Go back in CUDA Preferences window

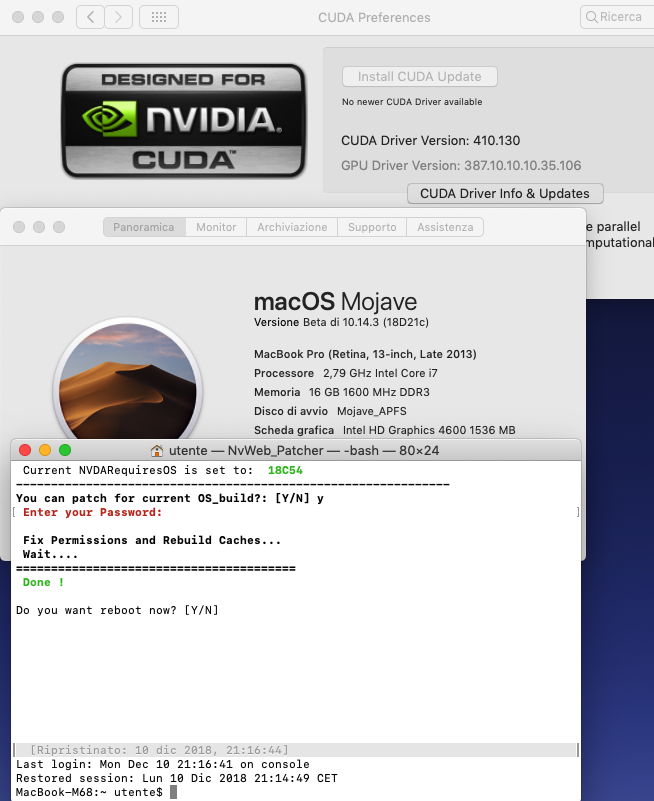pos(90,17)
